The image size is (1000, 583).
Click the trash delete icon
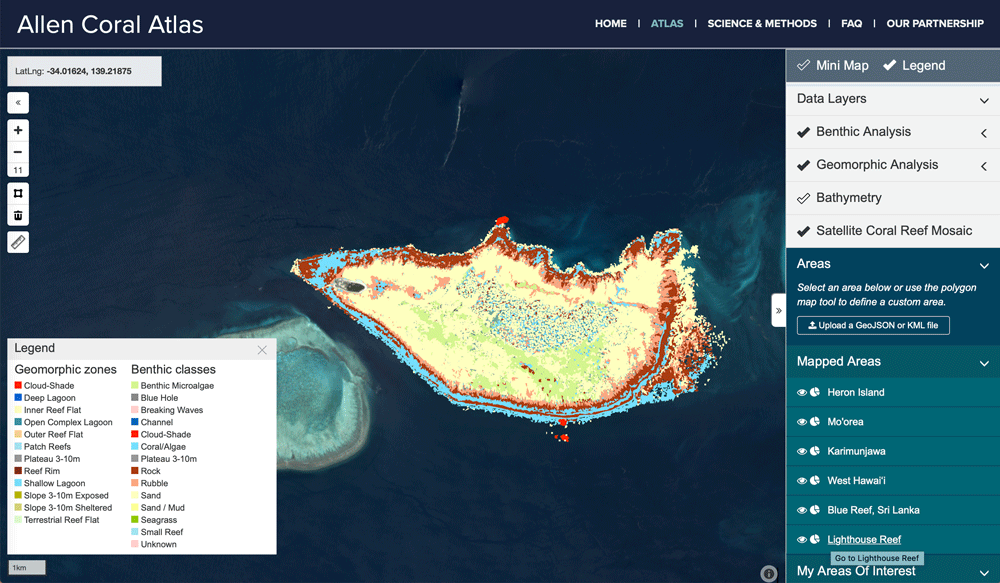pos(18,215)
